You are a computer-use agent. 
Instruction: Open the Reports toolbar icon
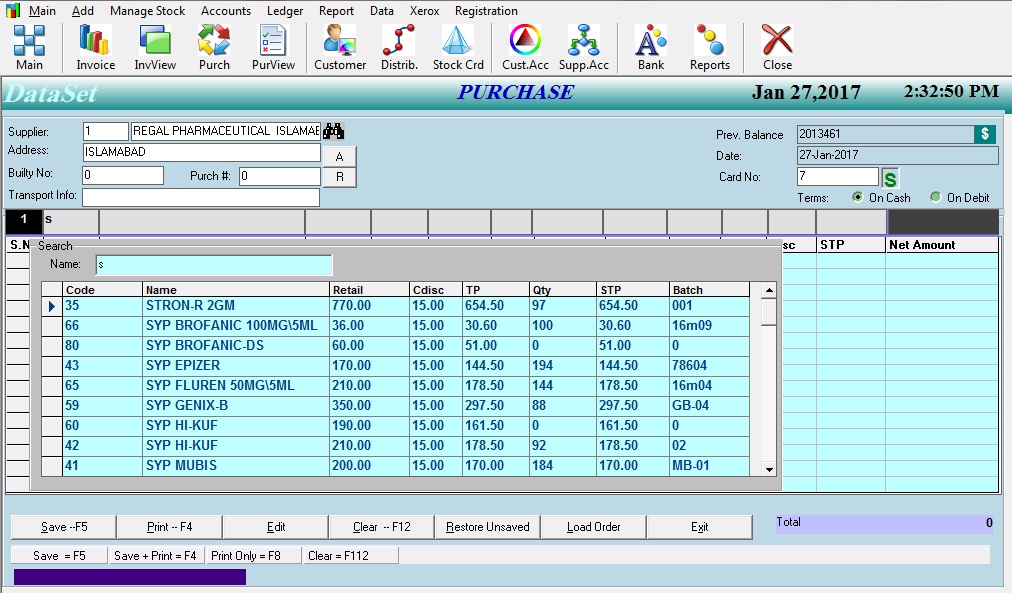(710, 47)
